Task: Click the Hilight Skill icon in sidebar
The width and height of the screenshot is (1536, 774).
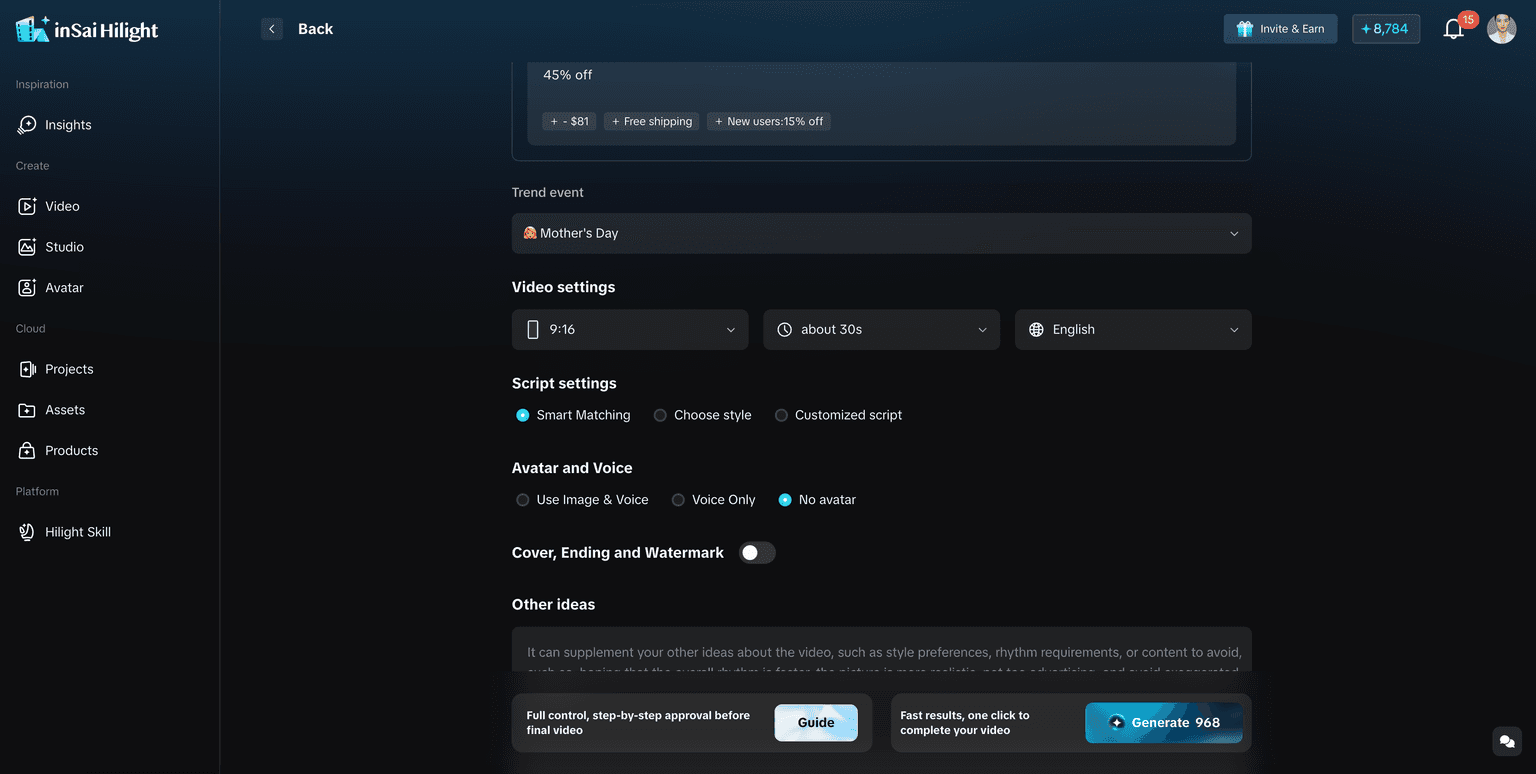Action: 27,532
